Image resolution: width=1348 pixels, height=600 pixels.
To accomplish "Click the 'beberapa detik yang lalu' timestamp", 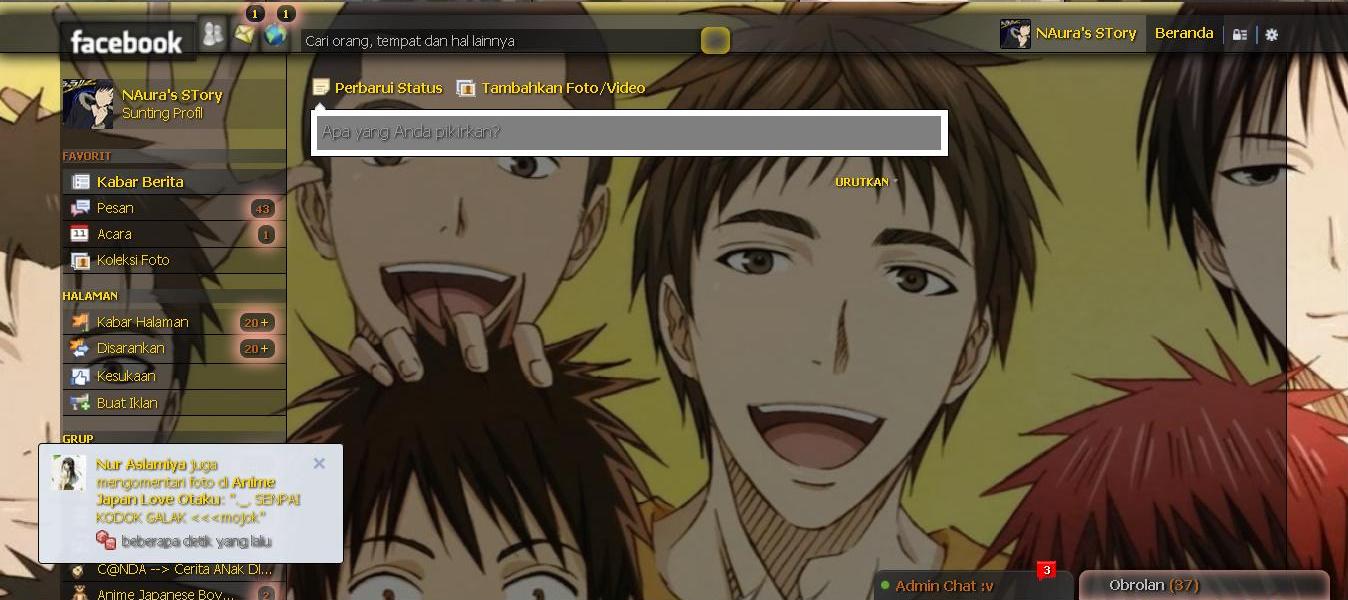I will 197,541.
